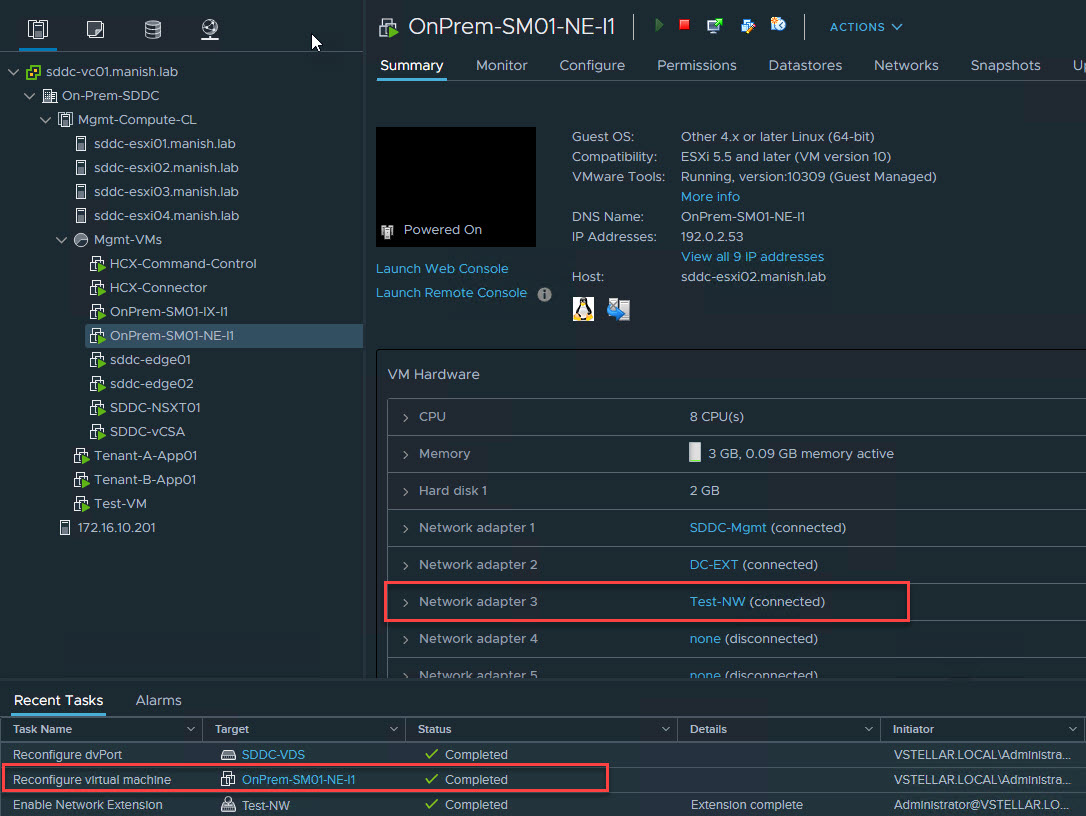The width and height of the screenshot is (1086, 816).
Task: Switch to VMs and Templates view icon
Action: pos(95,29)
